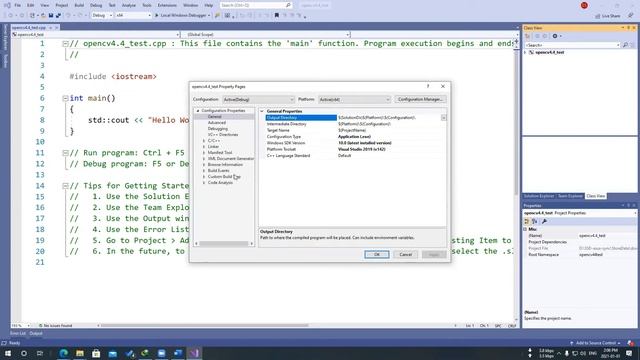
Task: Open the Configuration Manager button
Action: click(420, 99)
